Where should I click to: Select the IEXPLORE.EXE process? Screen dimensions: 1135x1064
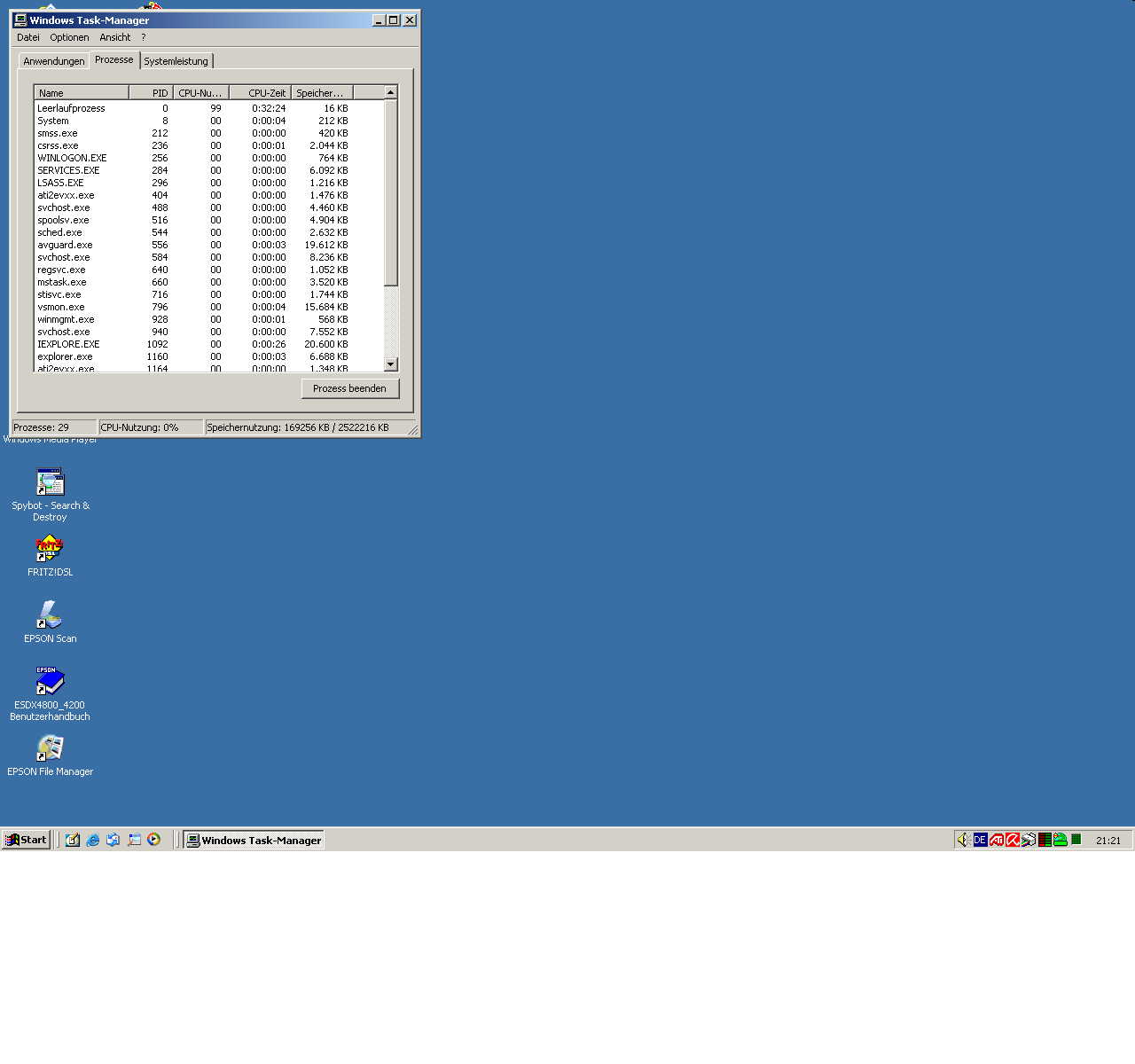pyautogui.click(x=208, y=344)
